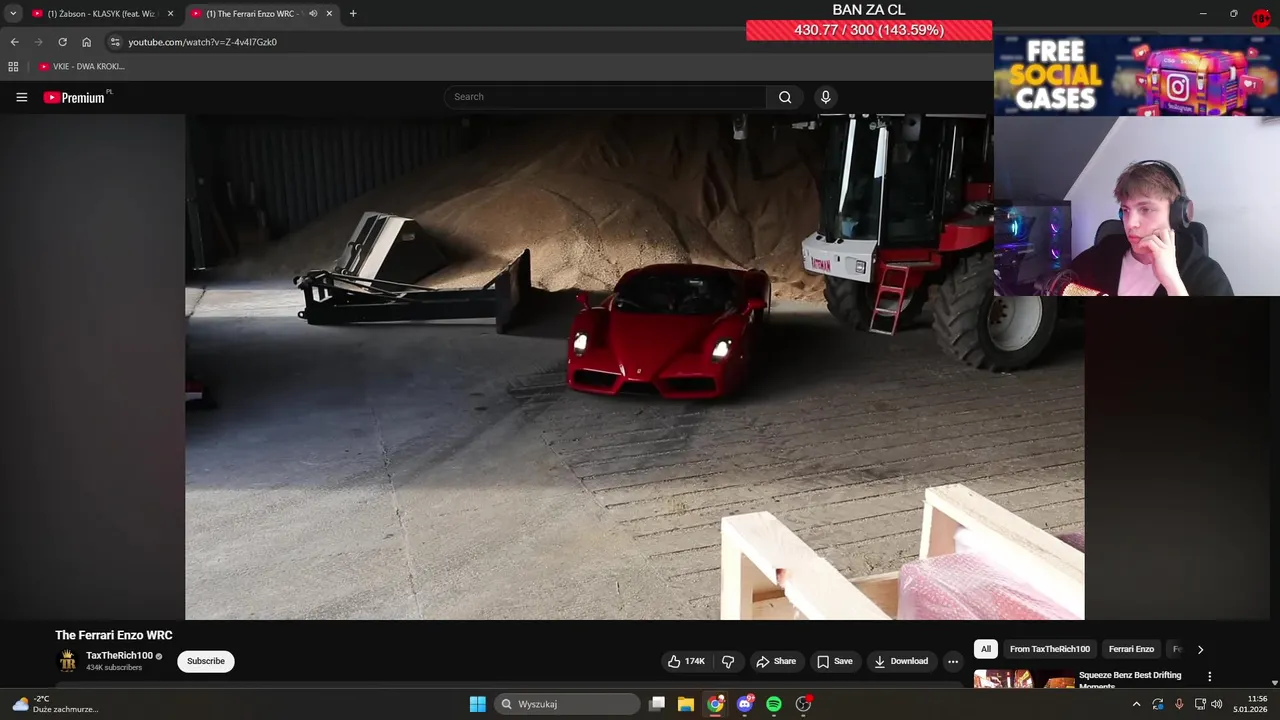This screenshot has height=720, width=1280.
Task: Open network settings tray icon
Action: pos(1200,704)
